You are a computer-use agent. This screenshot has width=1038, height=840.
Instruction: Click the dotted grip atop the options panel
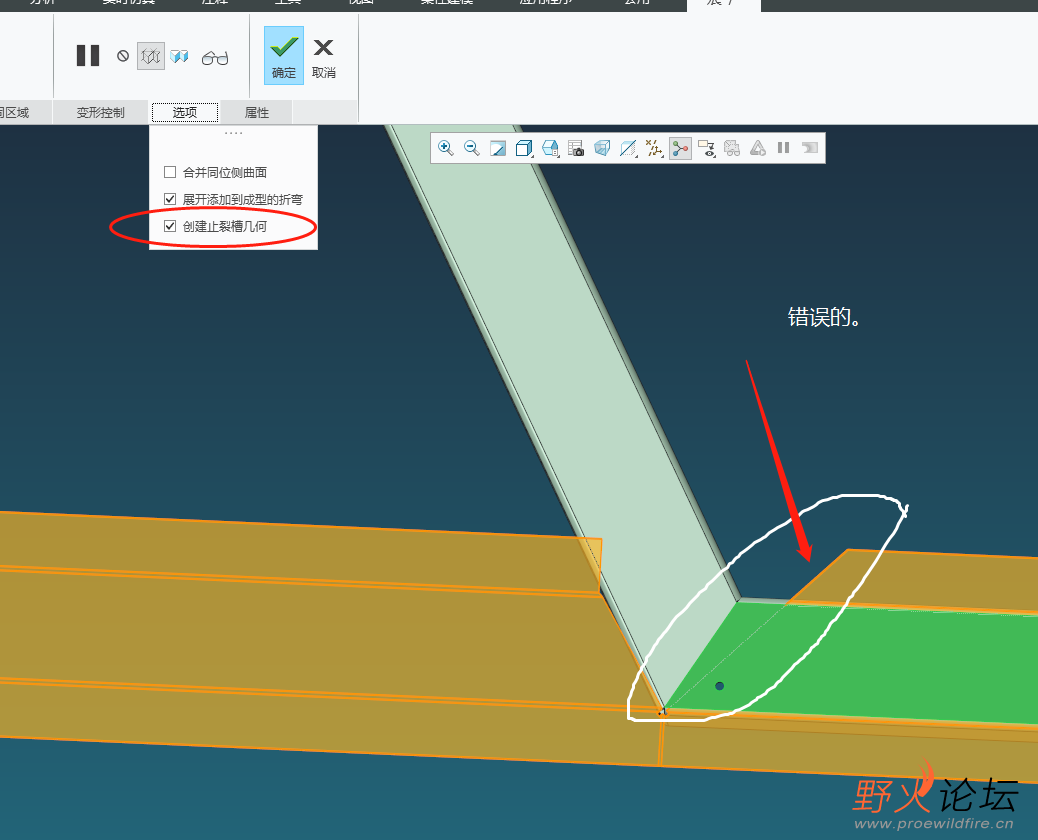tap(233, 133)
